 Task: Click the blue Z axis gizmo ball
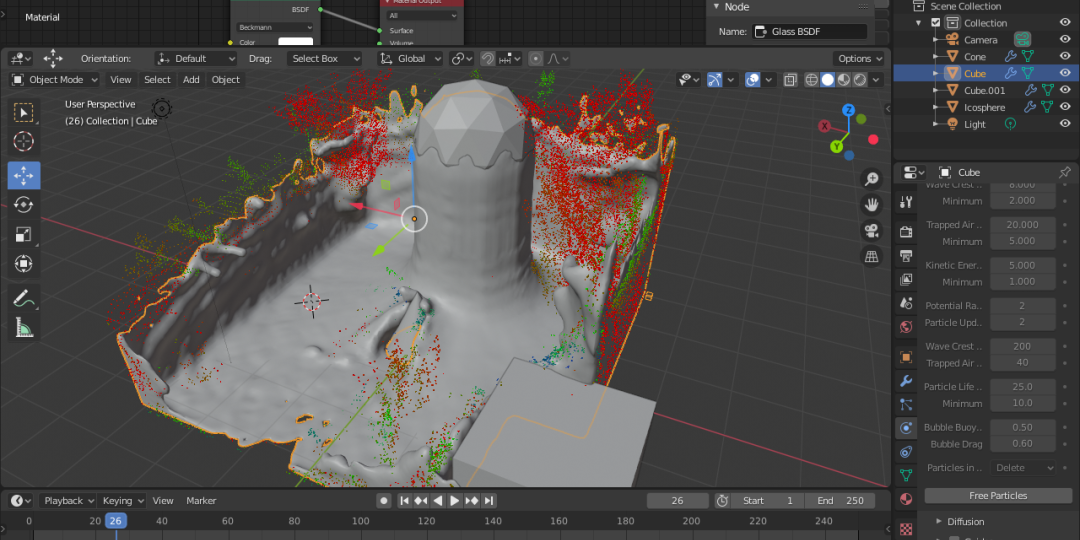click(849, 110)
